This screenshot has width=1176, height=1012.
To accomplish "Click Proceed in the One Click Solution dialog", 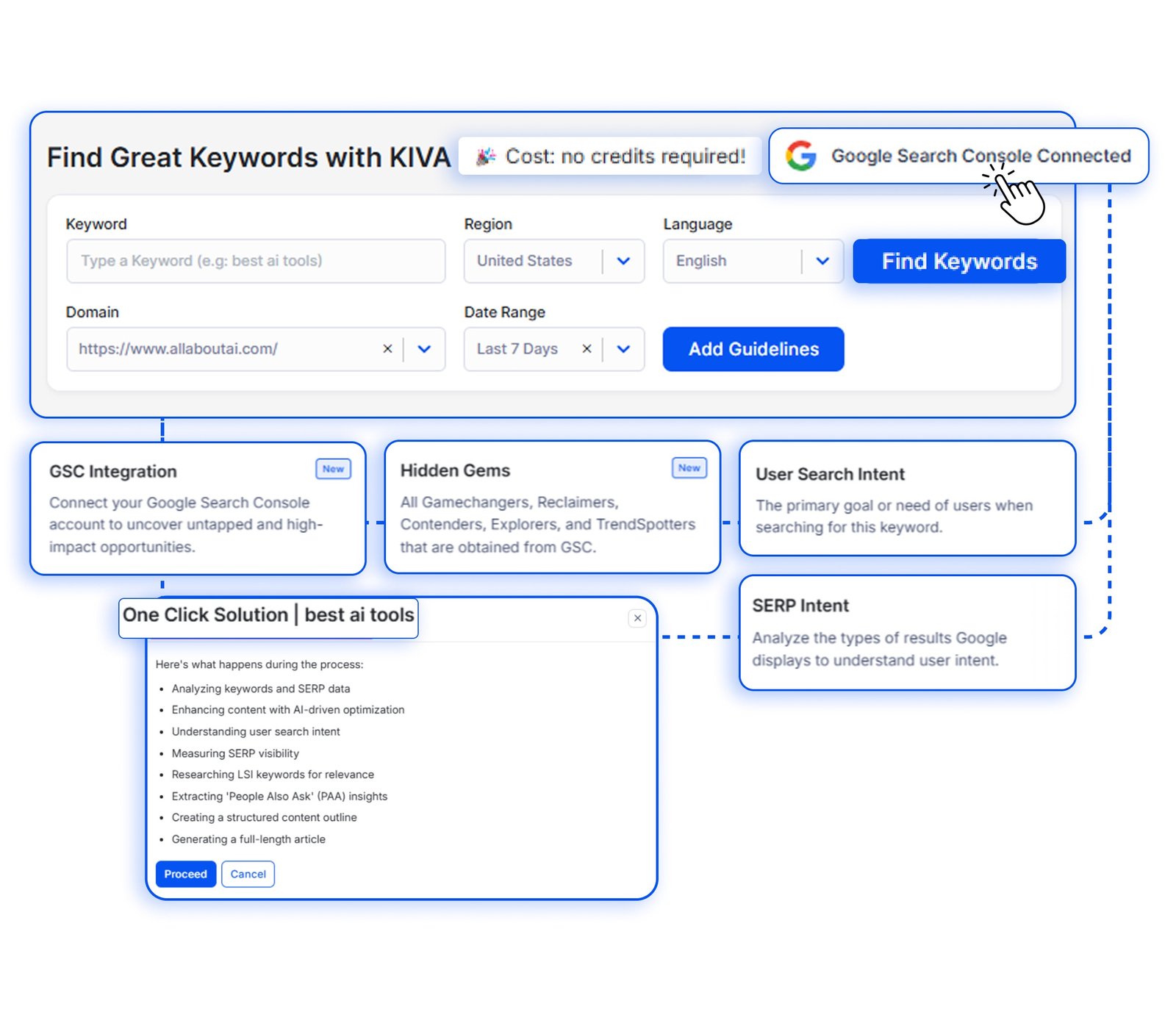I will (185, 874).
